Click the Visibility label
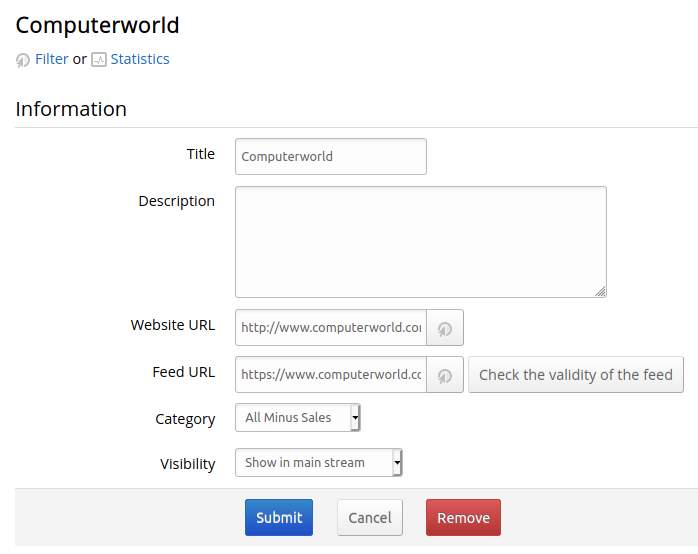 [188, 464]
